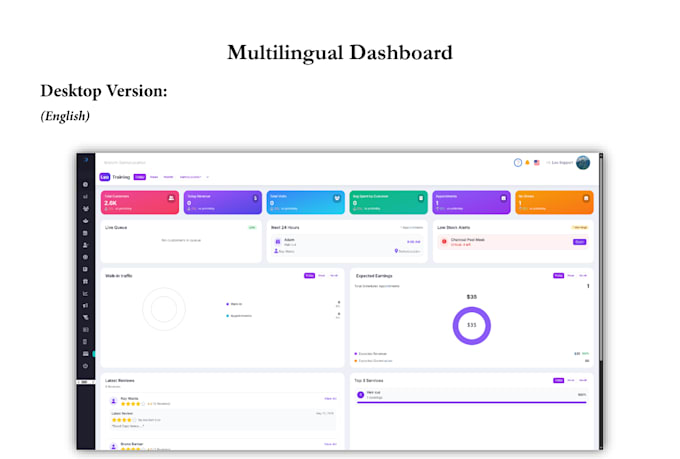680x459 pixels.
Task: Select the Today filter next to Training
Action: [x=140, y=177]
